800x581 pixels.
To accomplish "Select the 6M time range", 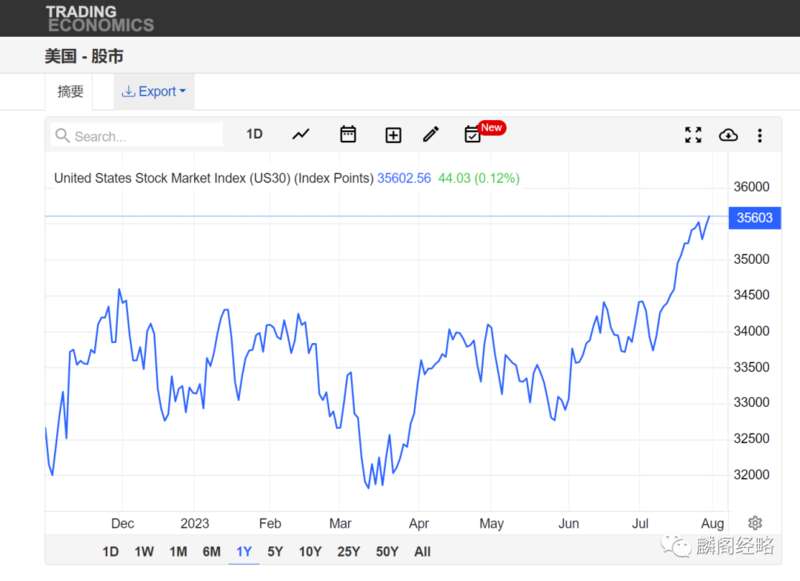I will [x=211, y=551].
